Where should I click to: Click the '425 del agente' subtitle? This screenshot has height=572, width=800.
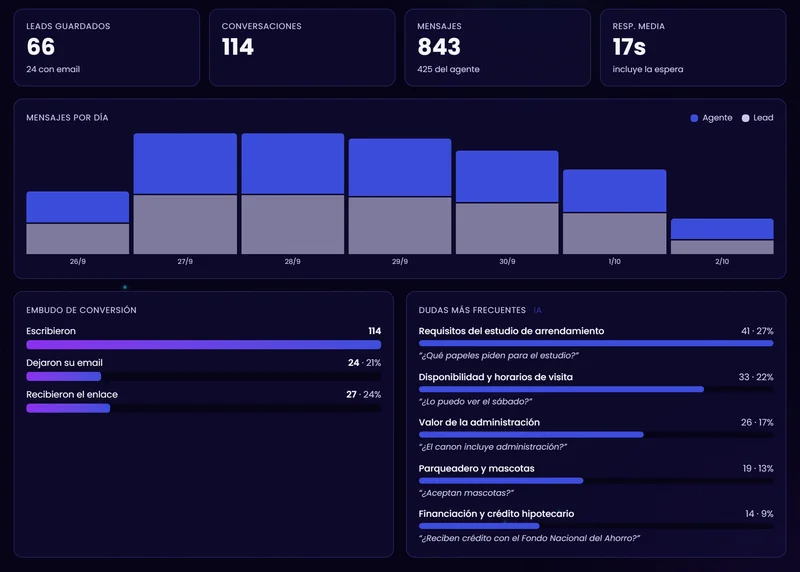point(448,69)
